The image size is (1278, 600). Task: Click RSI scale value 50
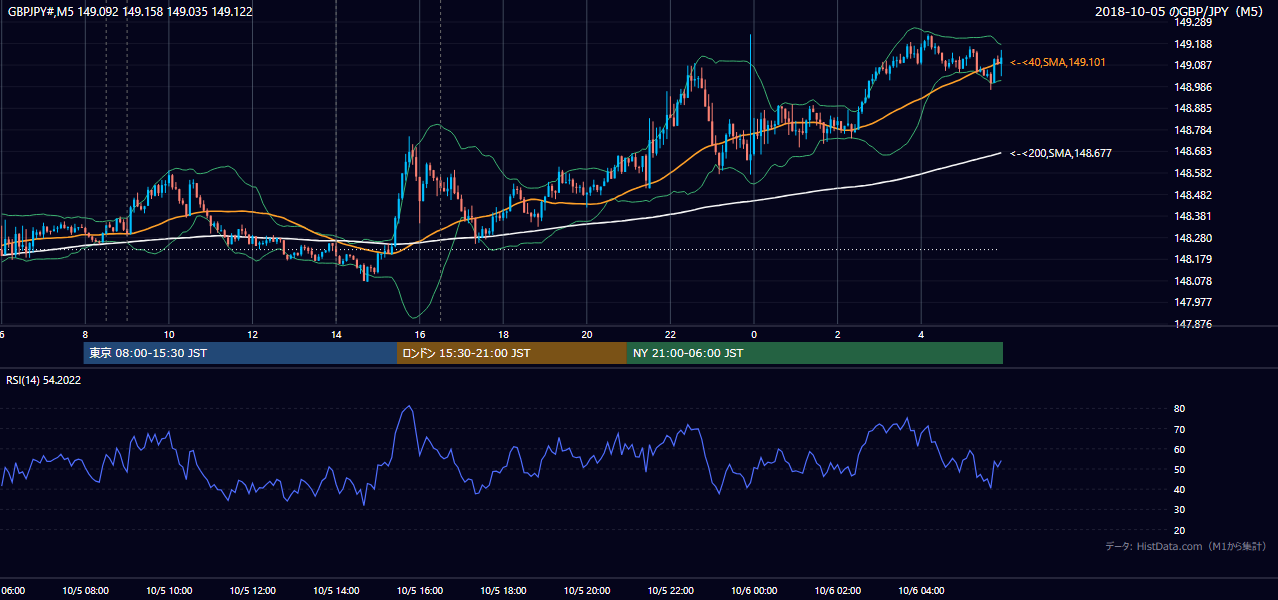click(1179, 469)
